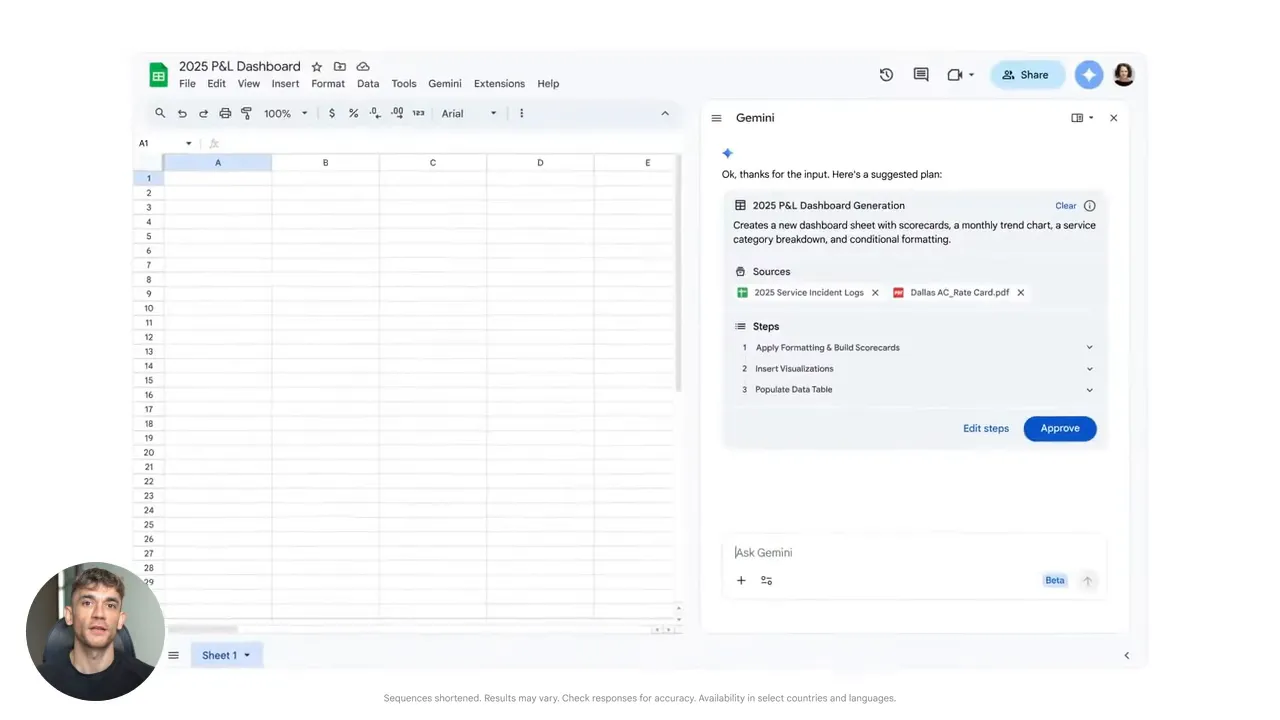Image resolution: width=1280 pixels, height=720 pixels.
Task: Open version history clock icon
Action: pos(886,75)
